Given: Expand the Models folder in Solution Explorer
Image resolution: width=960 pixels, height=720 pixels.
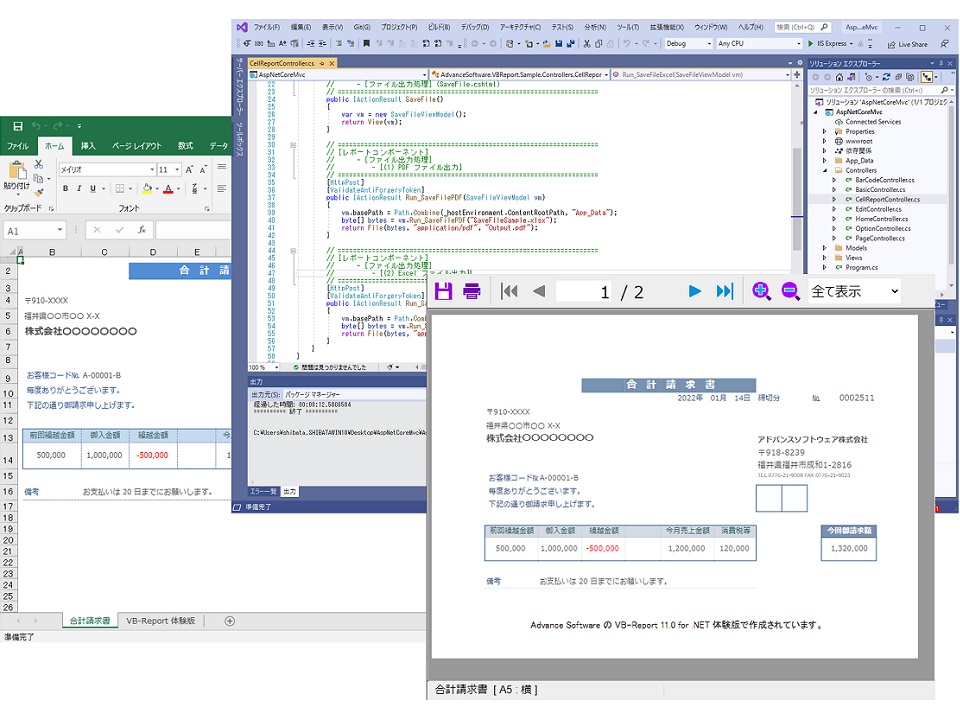Looking at the screenshot, I should click(x=824, y=248).
